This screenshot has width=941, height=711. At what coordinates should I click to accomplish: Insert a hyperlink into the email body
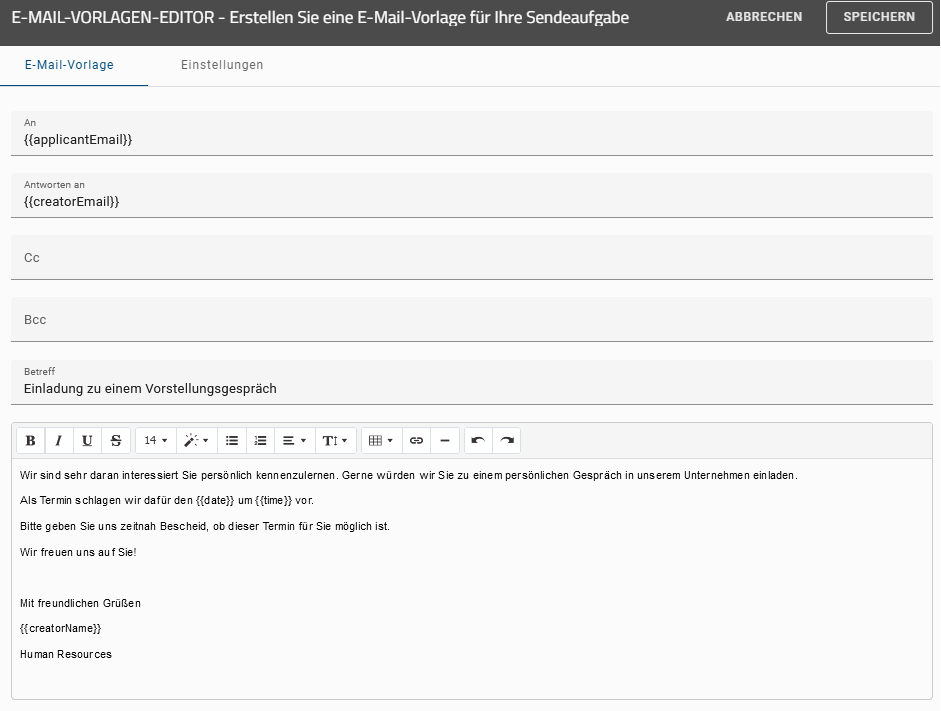coord(416,440)
